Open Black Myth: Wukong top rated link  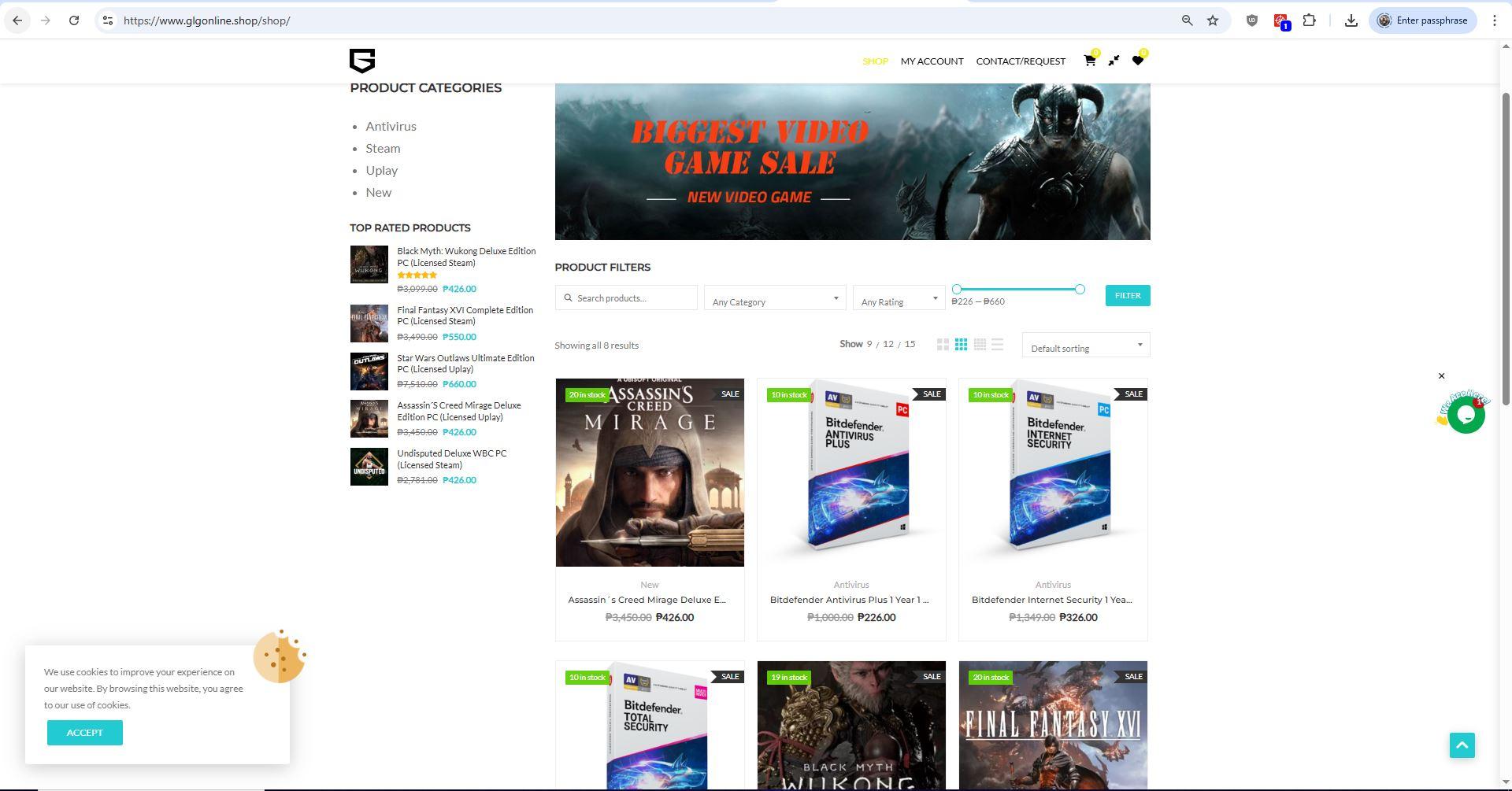[466, 257]
